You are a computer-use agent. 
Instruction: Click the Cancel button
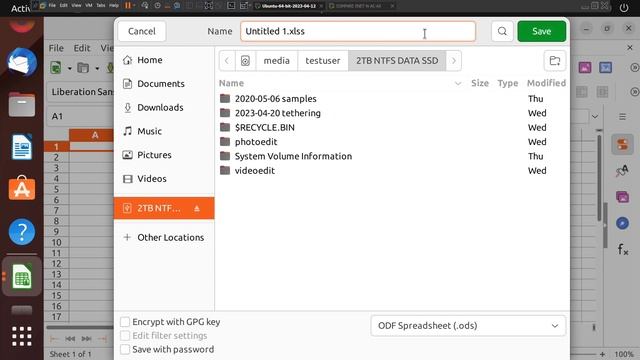tap(142, 31)
